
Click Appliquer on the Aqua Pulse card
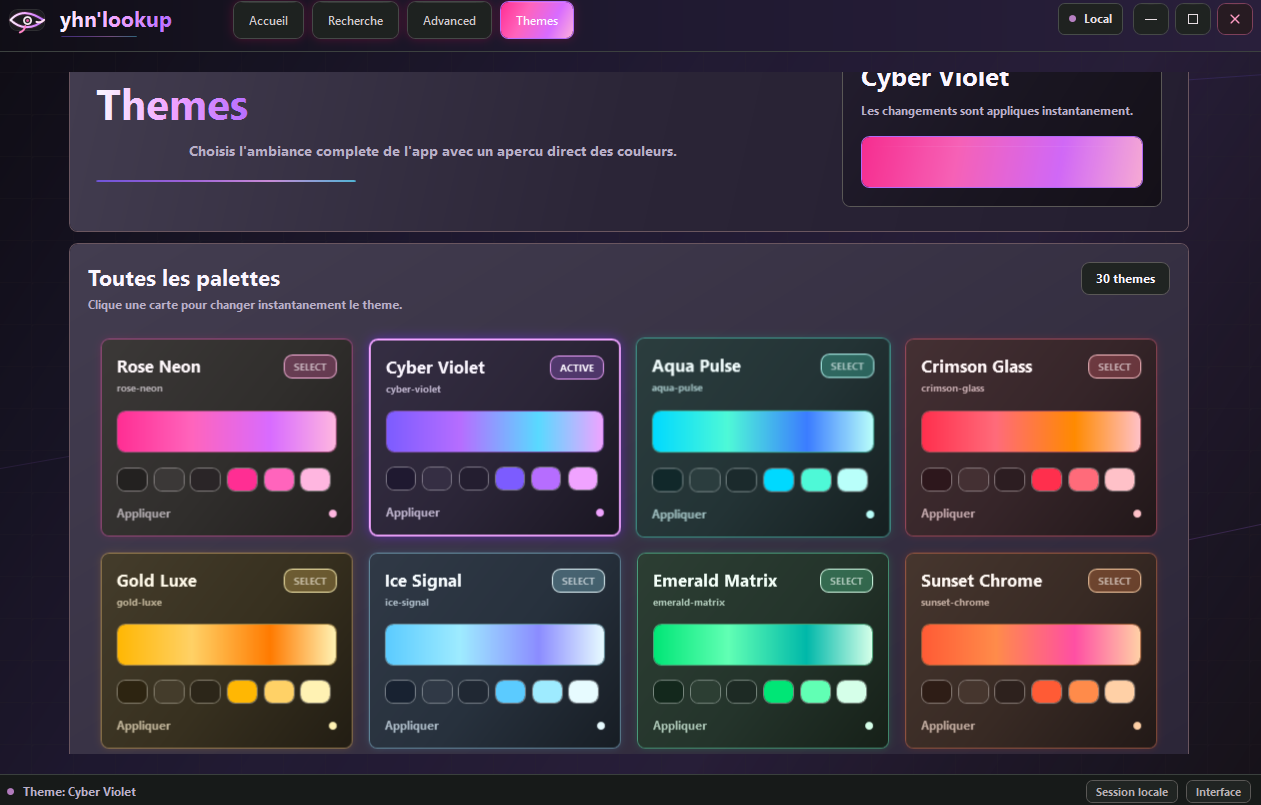pyautogui.click(x=679, y=515)
